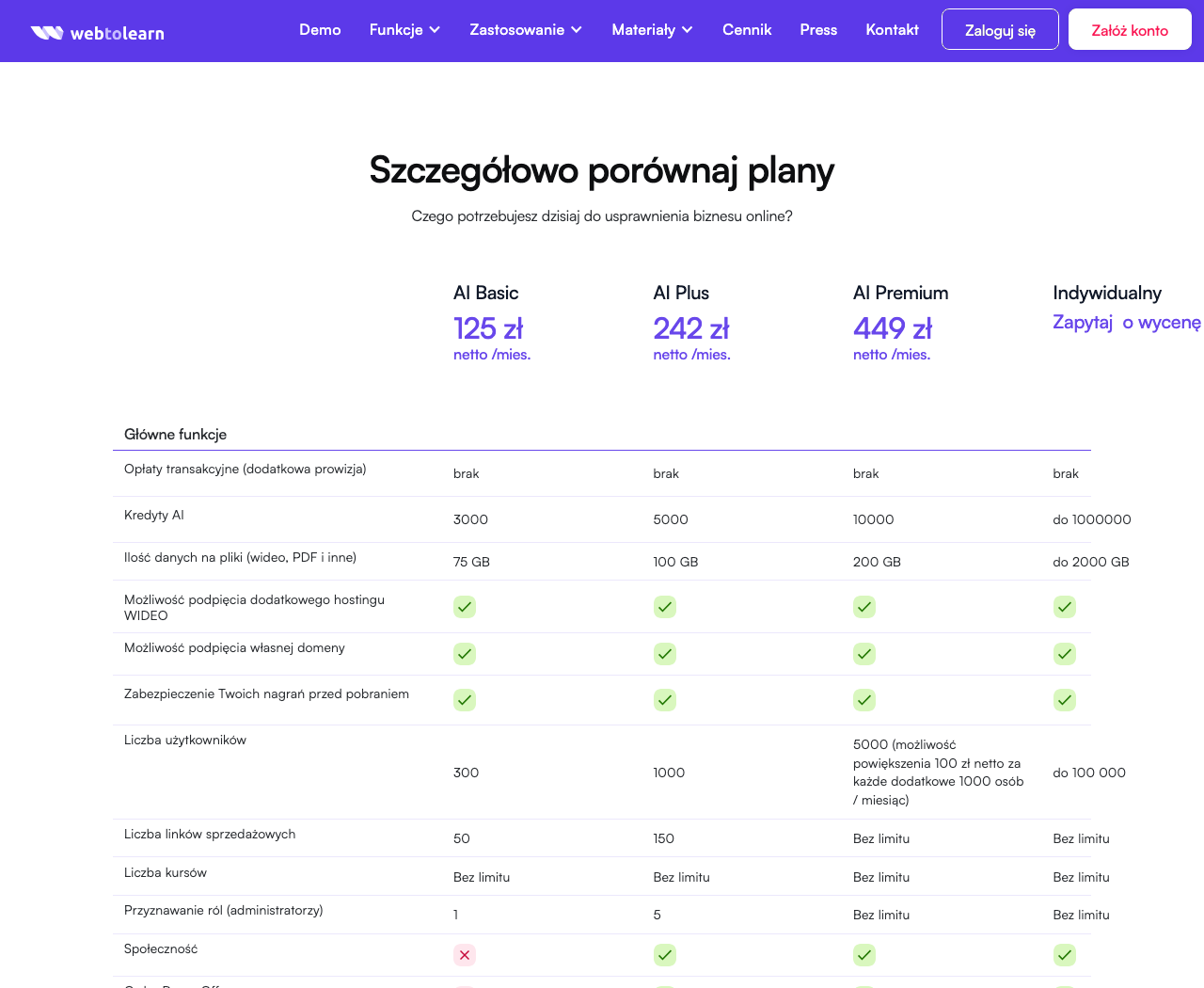Click the webtolearn logo

[97, 33]
